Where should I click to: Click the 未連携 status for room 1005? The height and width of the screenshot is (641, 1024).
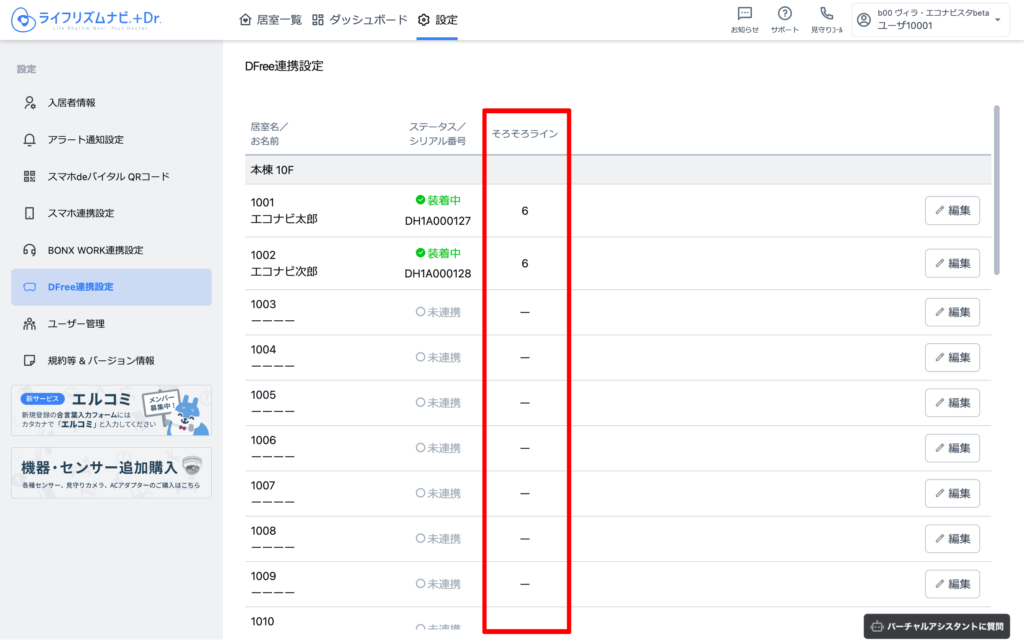click(438, 403)
